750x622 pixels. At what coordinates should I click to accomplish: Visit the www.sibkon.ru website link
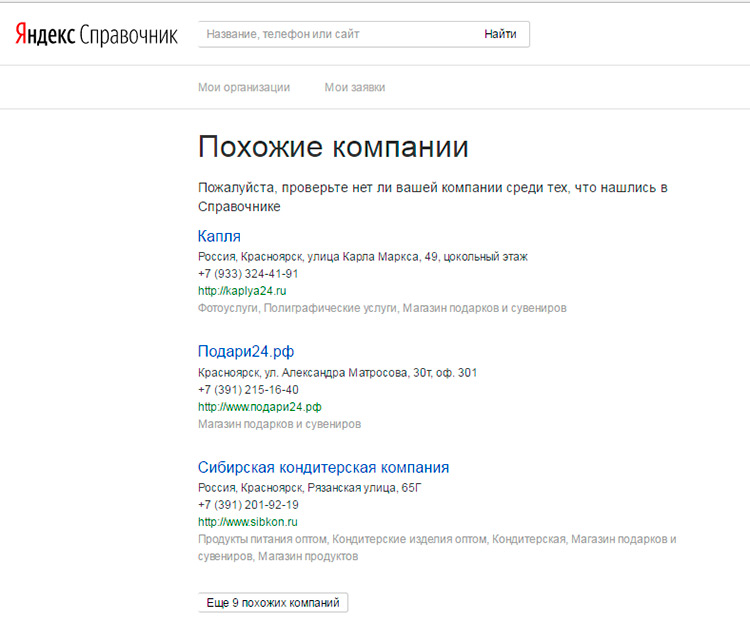point(248,522)
